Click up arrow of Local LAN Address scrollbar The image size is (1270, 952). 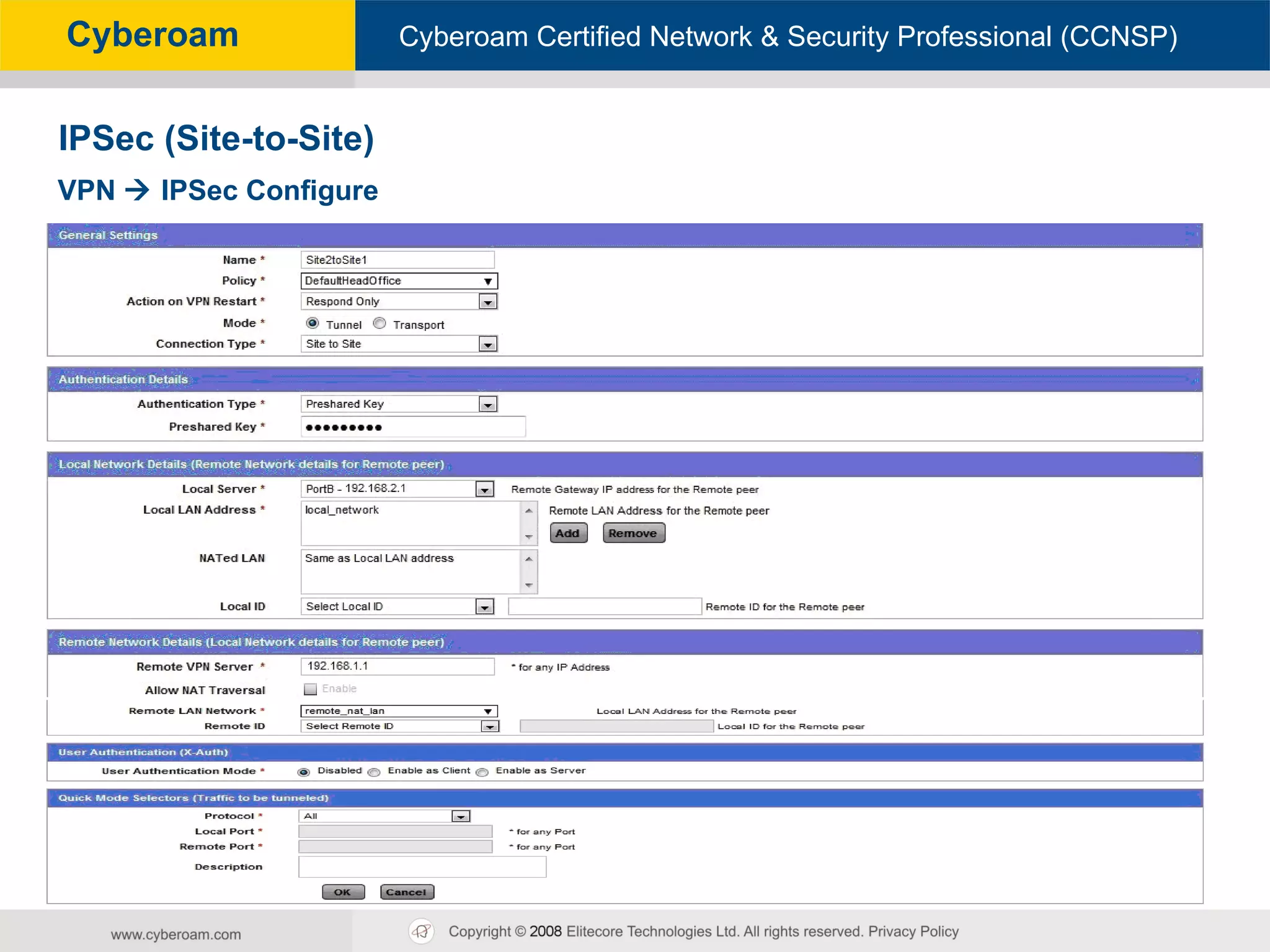528,511
